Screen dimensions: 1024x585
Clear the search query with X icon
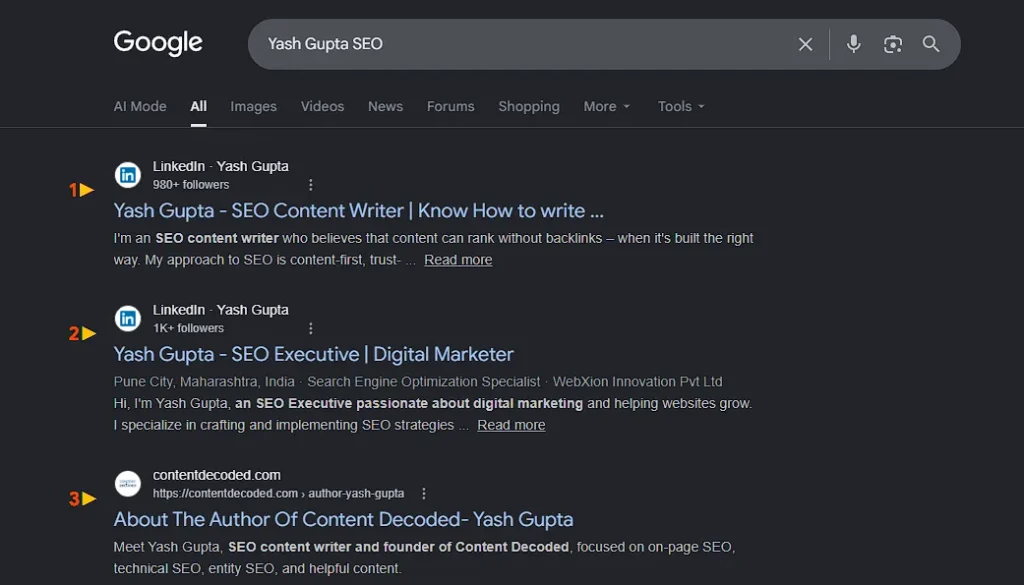(805, 44)
